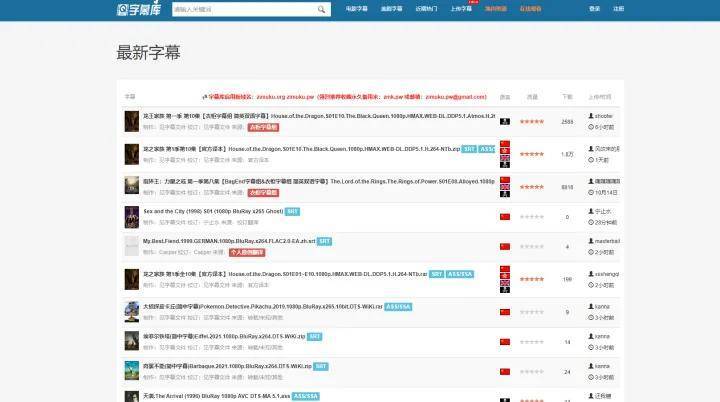
Task: Go to 近期热门 section
Action: click(x=426, y=9)
